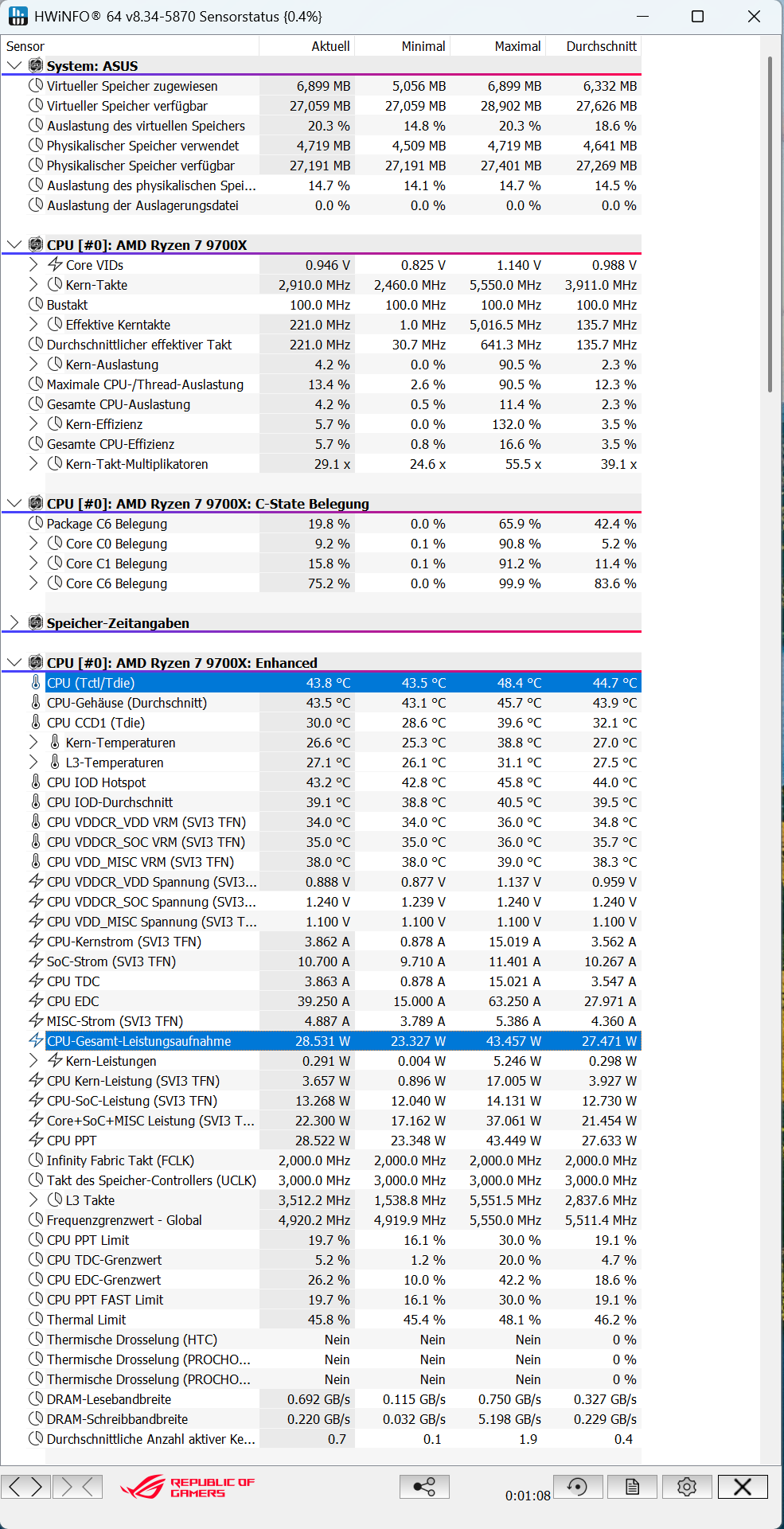The image size is (784, 1529).
Task: Click the Maximal column header
Action: click(x=498, y=46)
